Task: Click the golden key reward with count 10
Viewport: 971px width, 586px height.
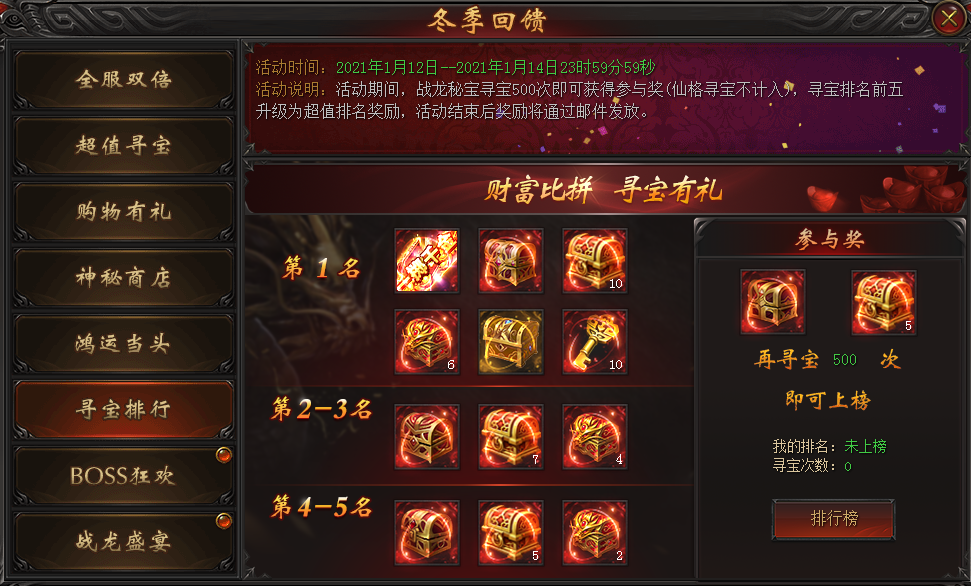Action: pyautogui.click(x=594, y=342)
